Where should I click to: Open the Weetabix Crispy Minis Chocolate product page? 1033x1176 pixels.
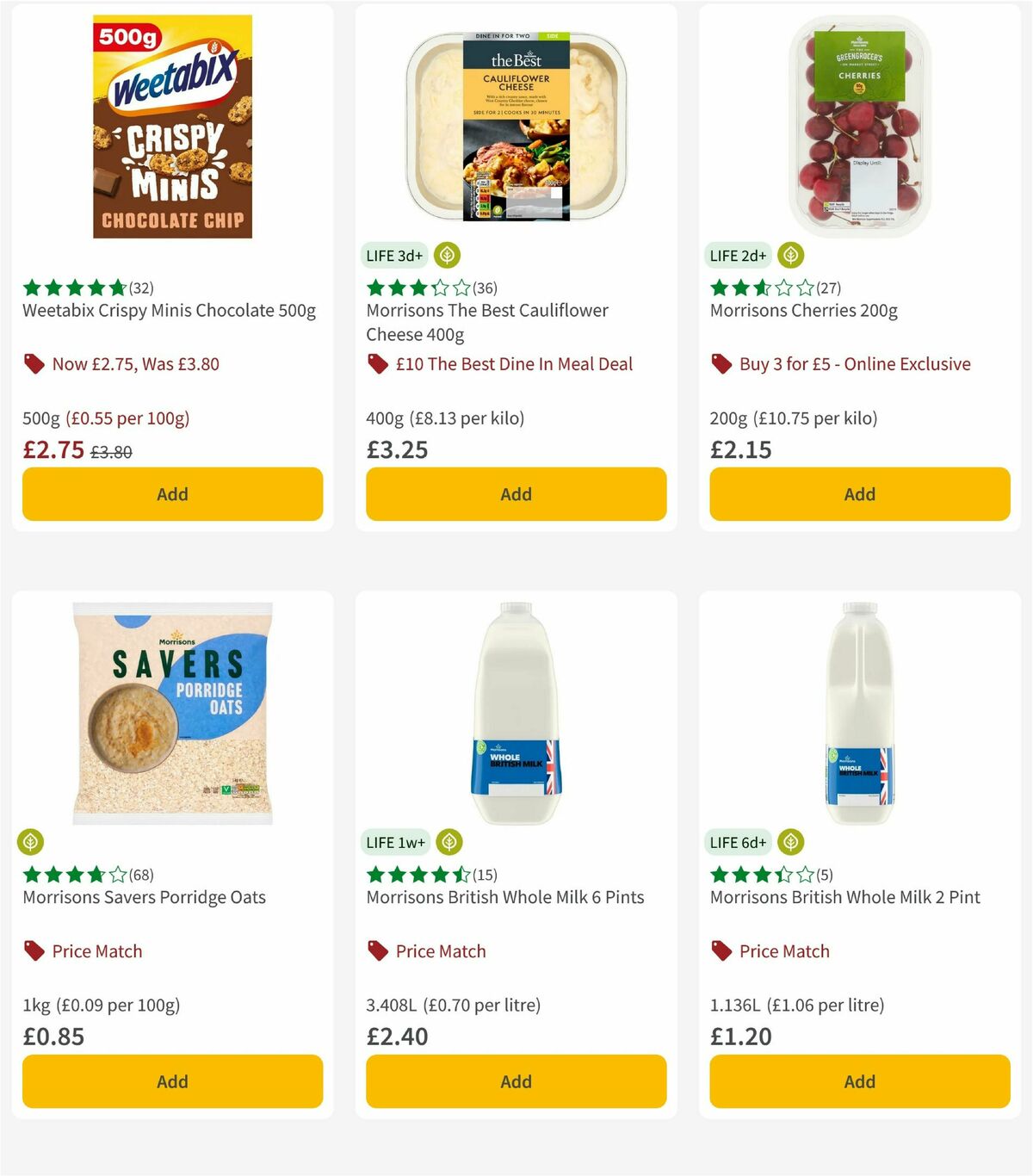tap(168, 311)
